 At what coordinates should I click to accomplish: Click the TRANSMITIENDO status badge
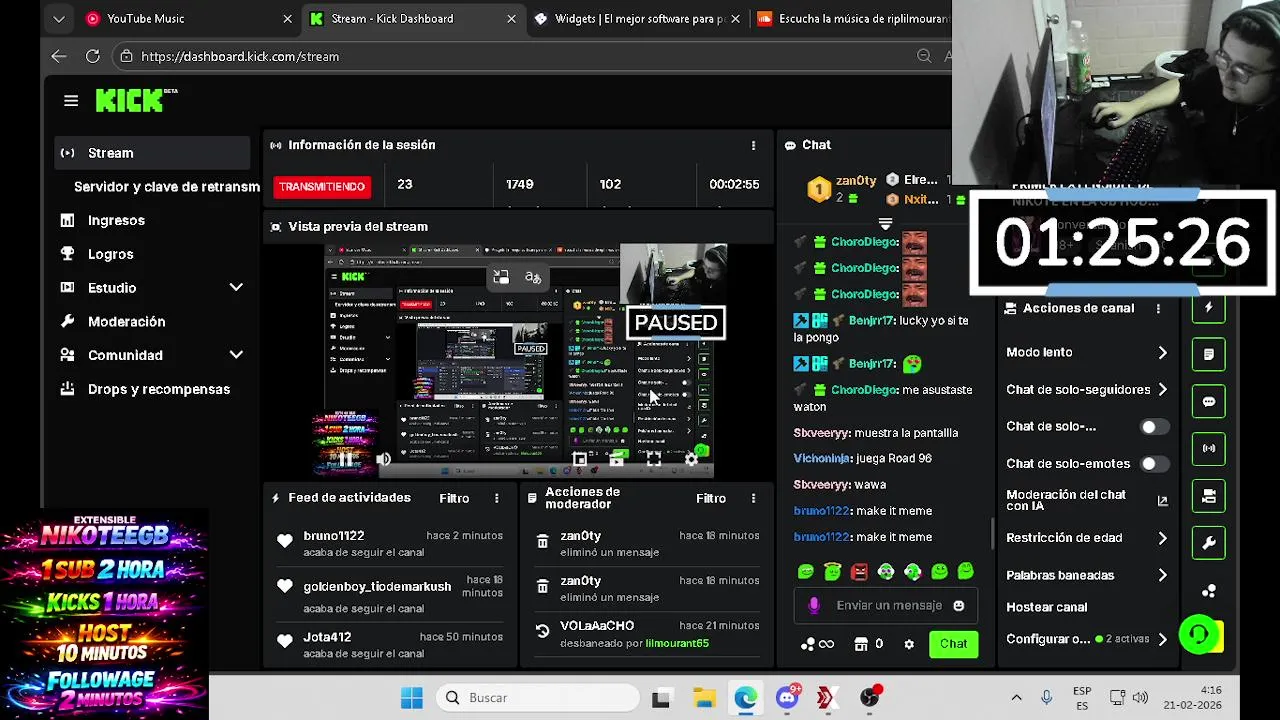(x=321, y=187)
